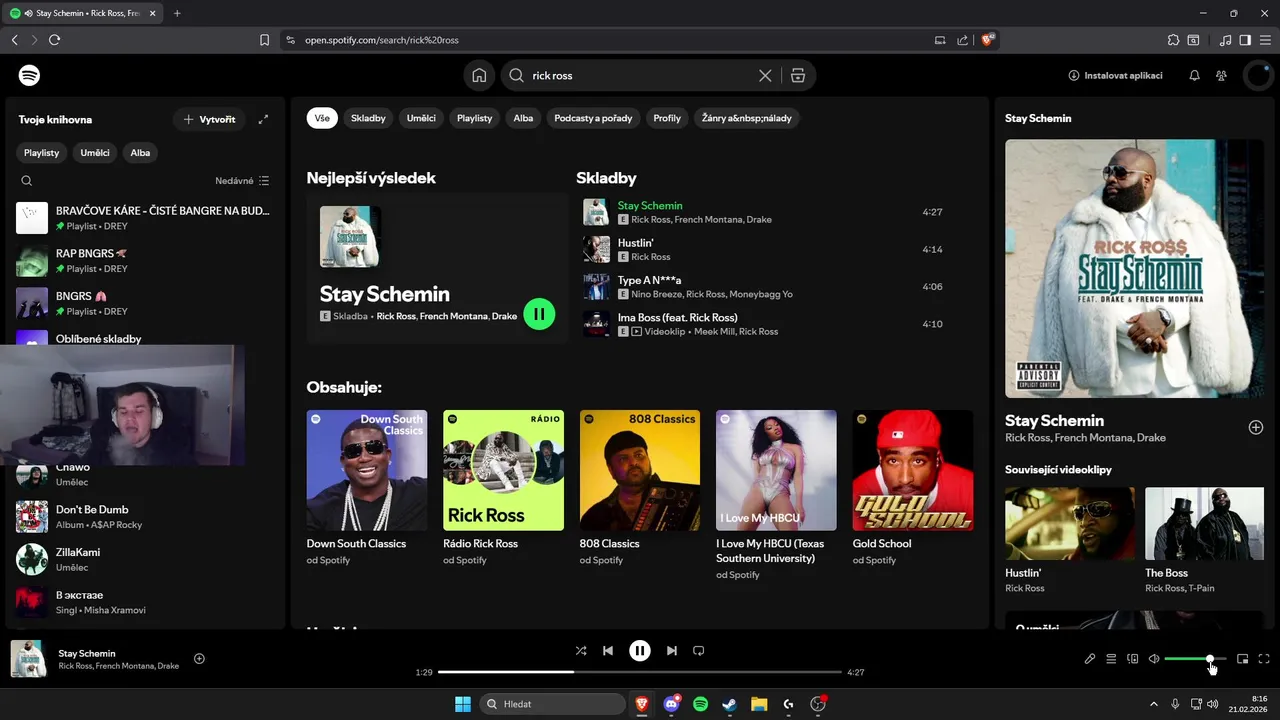Select the Vše filter tab
This screenshot has height=720, width=1280.
click(x=322, y=118)
